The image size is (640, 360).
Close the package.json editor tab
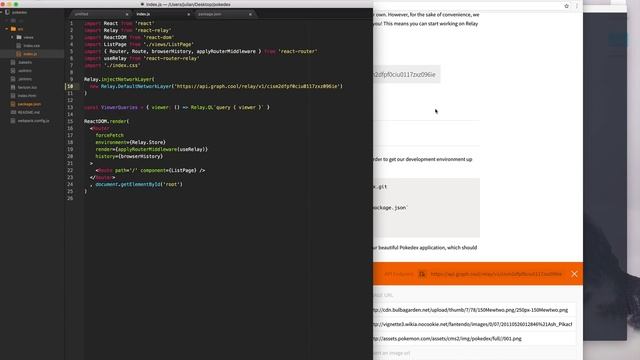click(x=250, y=14)
